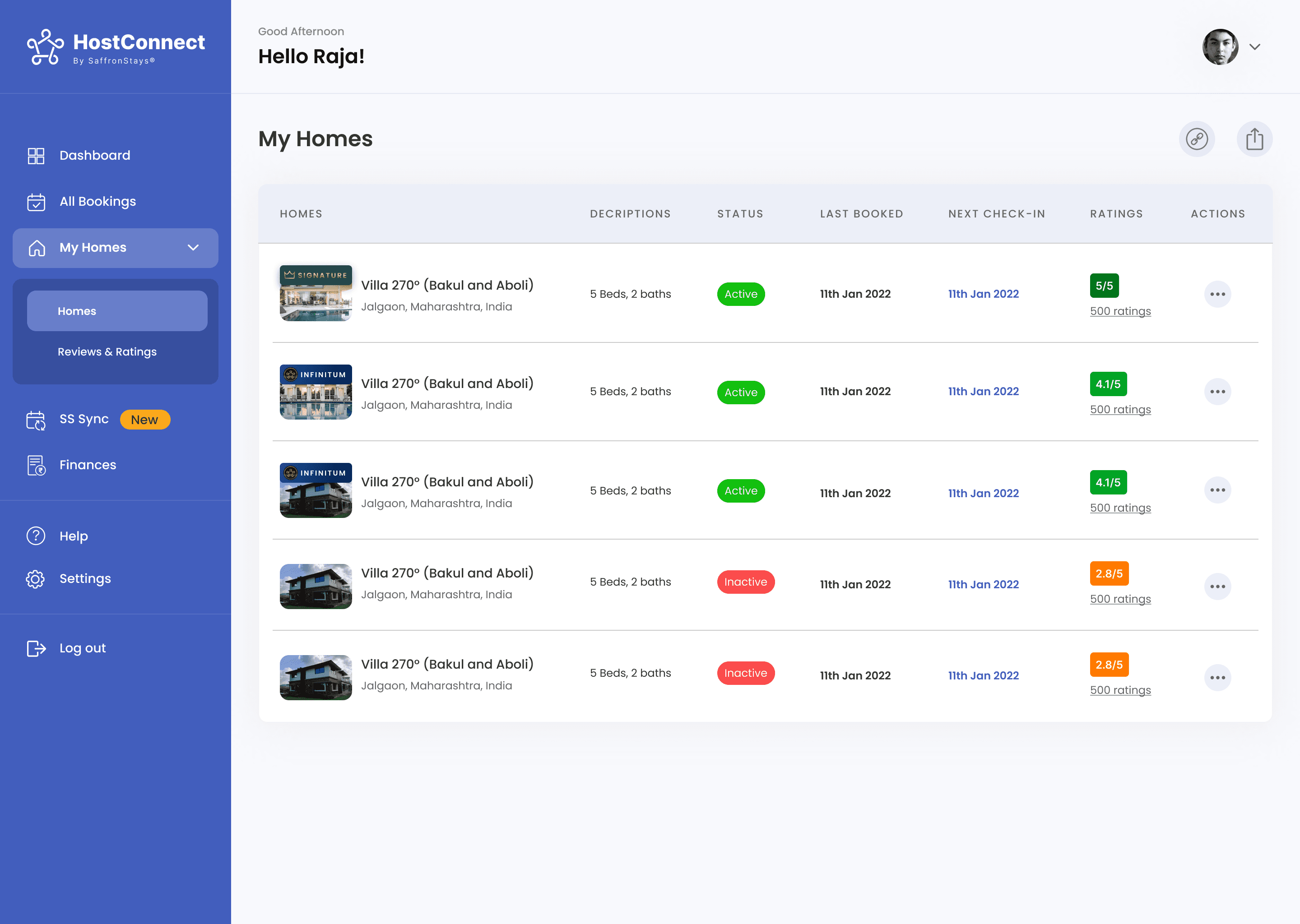Open actions menu for last Inactive villa
The width and height of the screenshot is (1300, 924).
(x=1217, y=678)
